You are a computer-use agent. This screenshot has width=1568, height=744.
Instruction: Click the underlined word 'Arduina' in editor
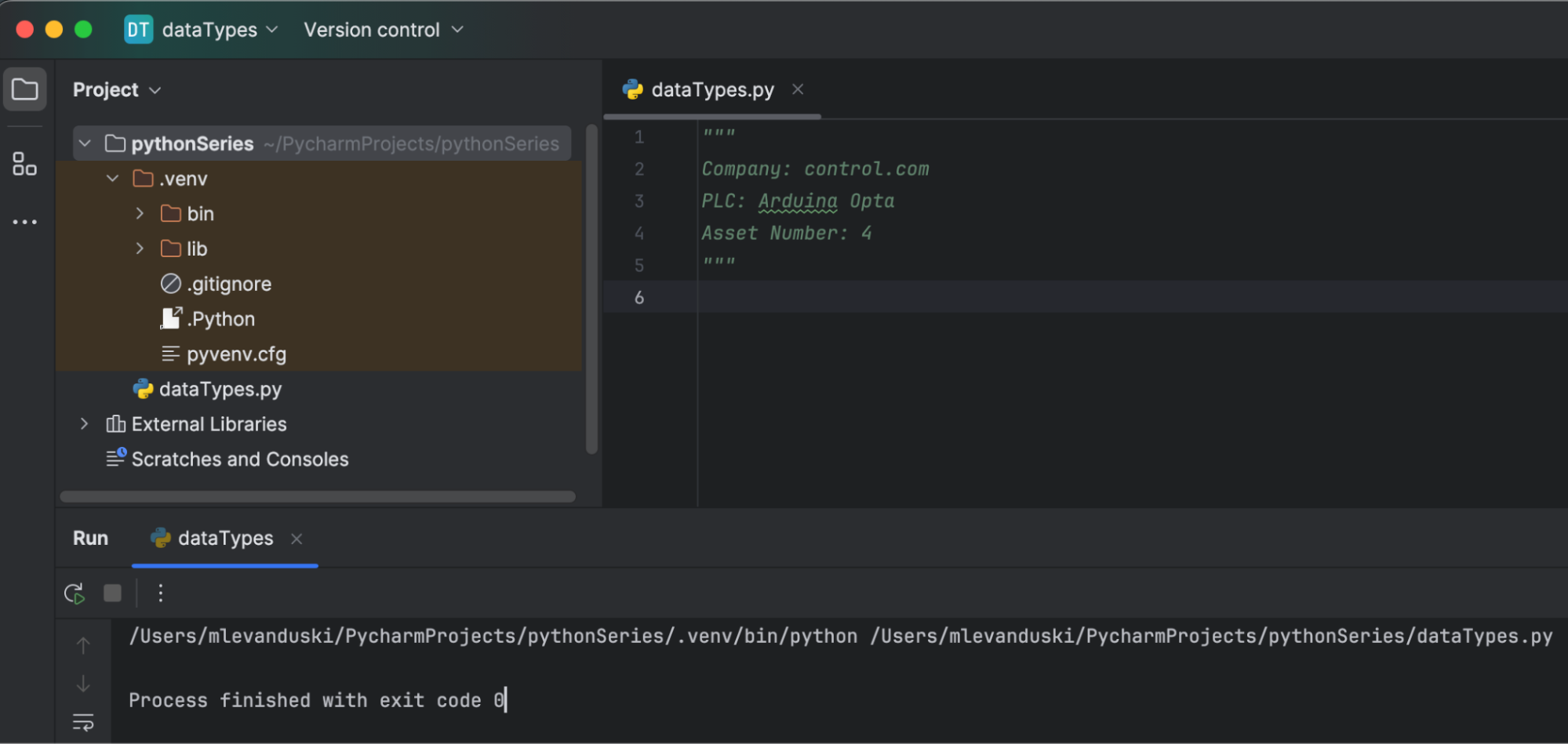[798, 201]
